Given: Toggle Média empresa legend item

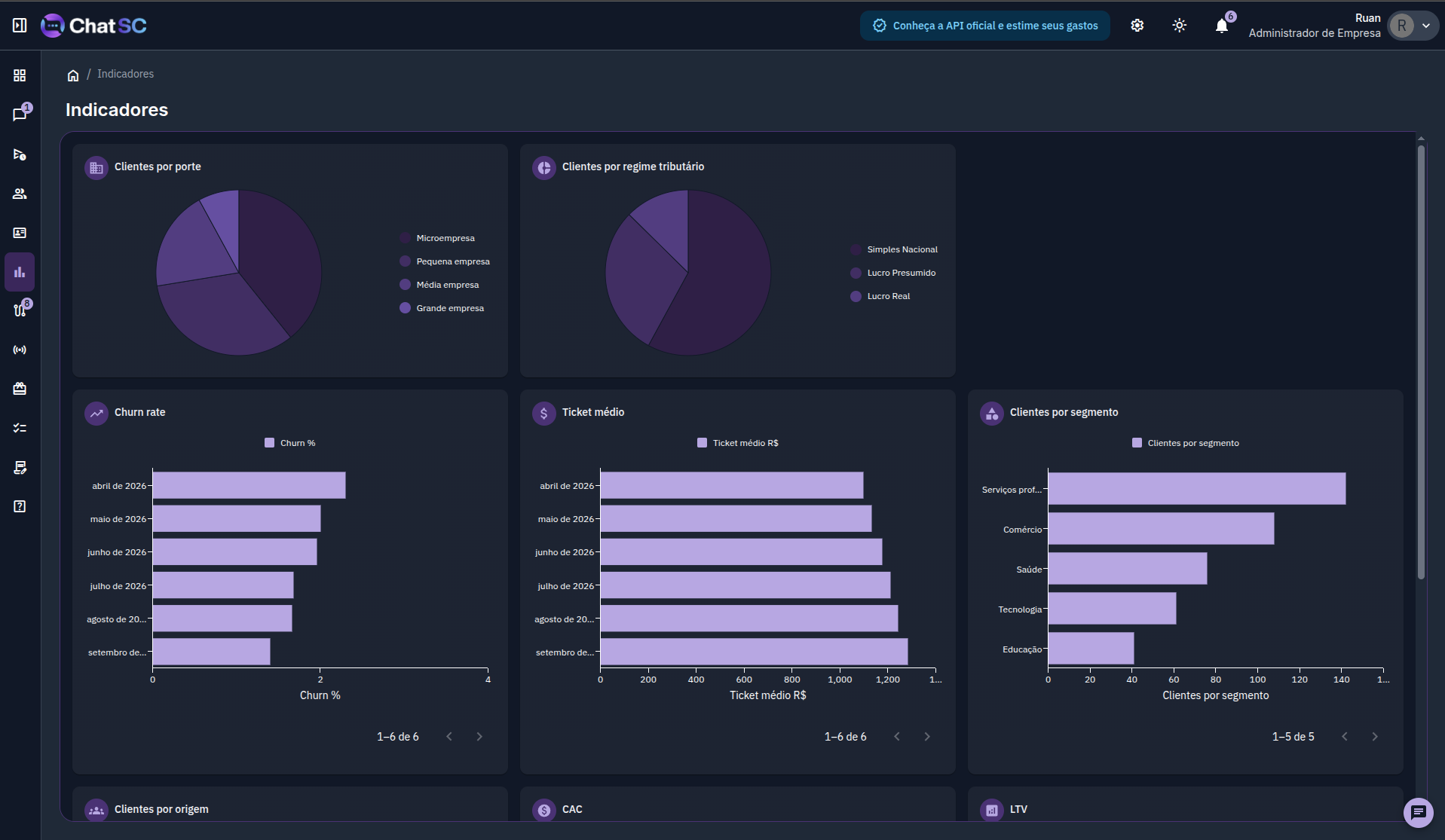Looking at the screenshot, I should click(x=439, y=285).
